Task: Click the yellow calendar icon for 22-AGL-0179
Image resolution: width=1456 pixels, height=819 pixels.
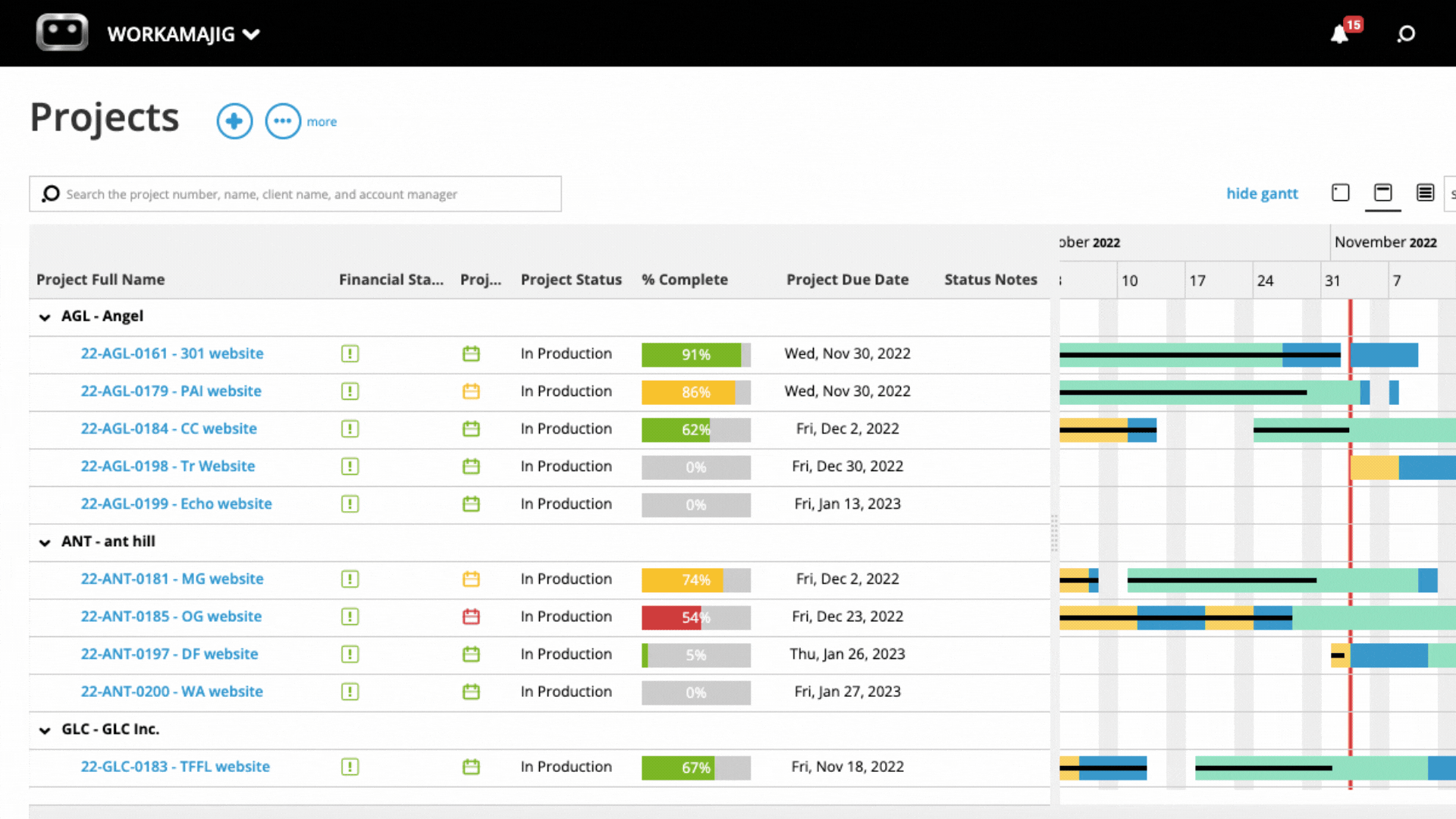Action: tap(471, 391)
